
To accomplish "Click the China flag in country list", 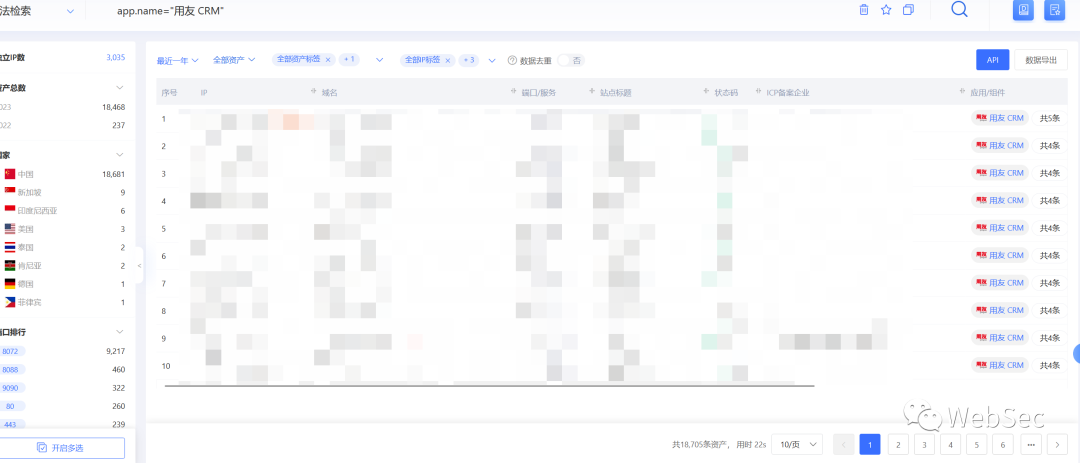I will coord(10,174).
